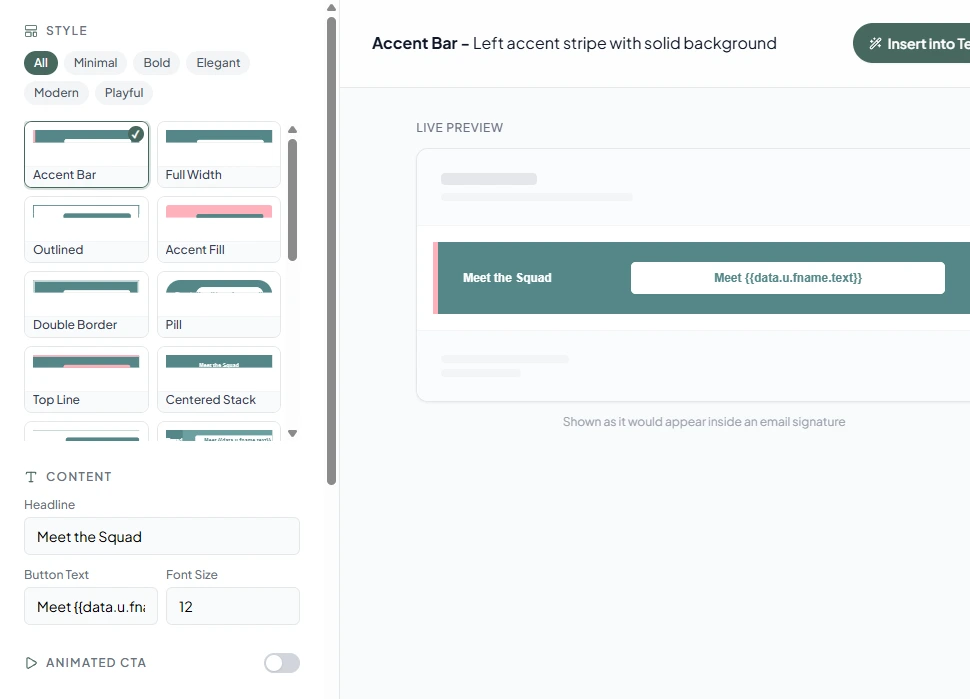This screenshot has height=699, width=970.
Task: Click the Content section text icon
Action: [x=31, y=477]
